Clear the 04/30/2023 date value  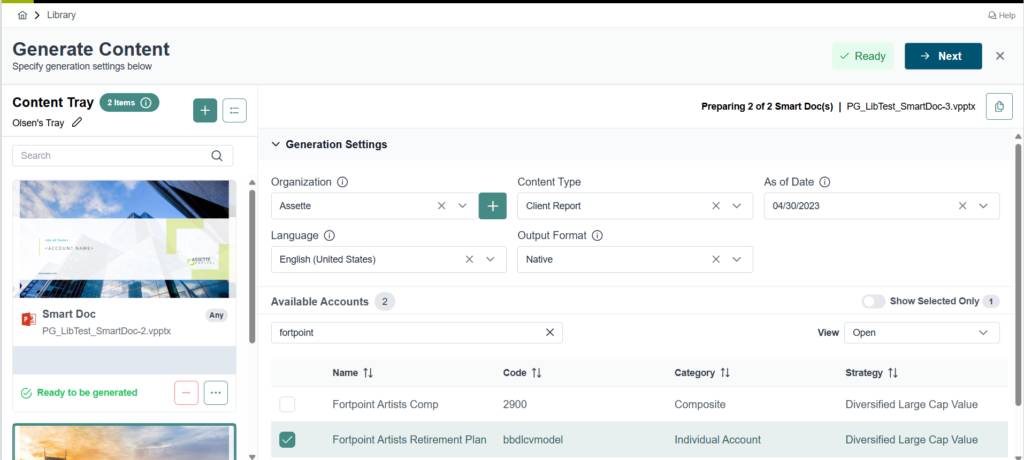[962, 206]
